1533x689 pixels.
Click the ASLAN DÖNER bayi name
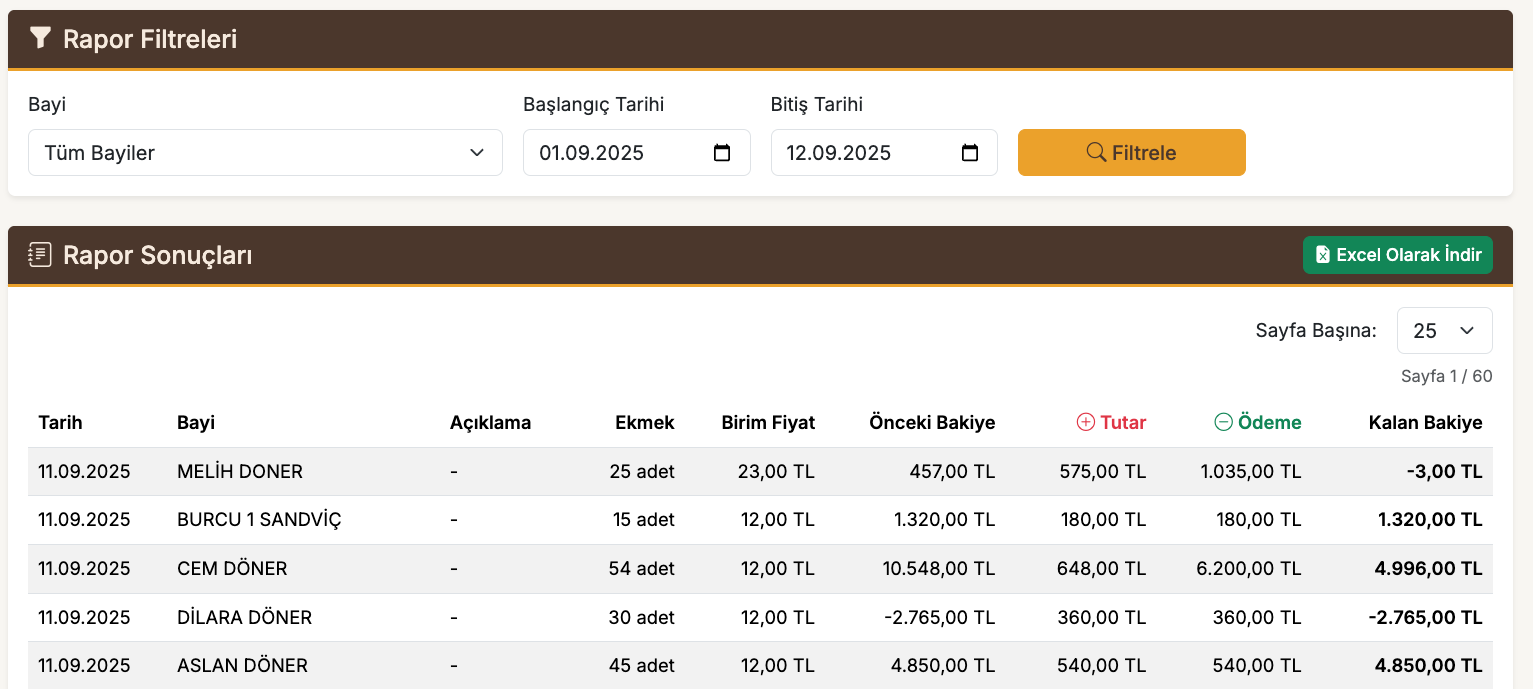242,665
